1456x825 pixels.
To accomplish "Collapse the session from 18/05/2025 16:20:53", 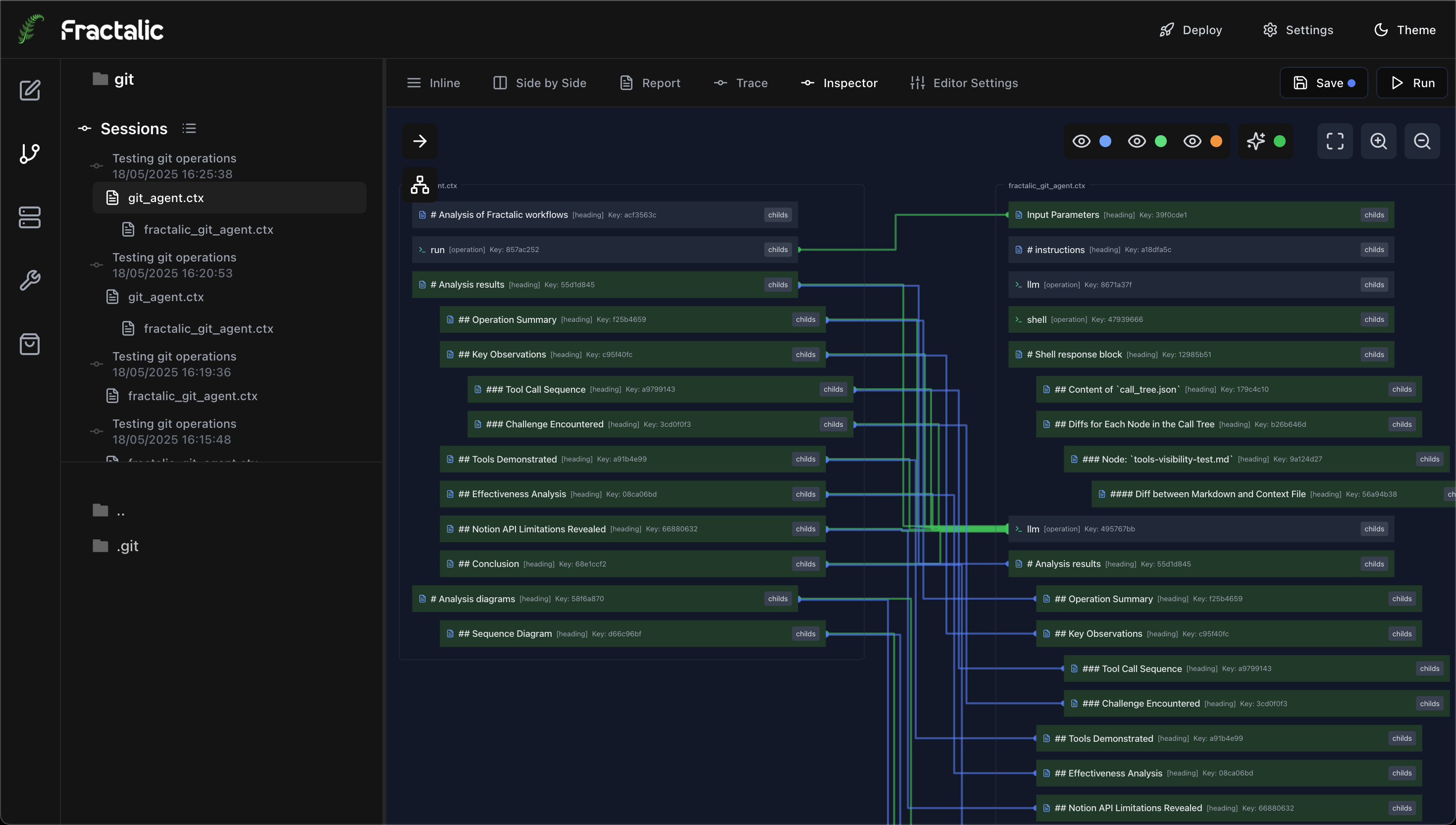I will pyautogui.click(x=96, y=265).
